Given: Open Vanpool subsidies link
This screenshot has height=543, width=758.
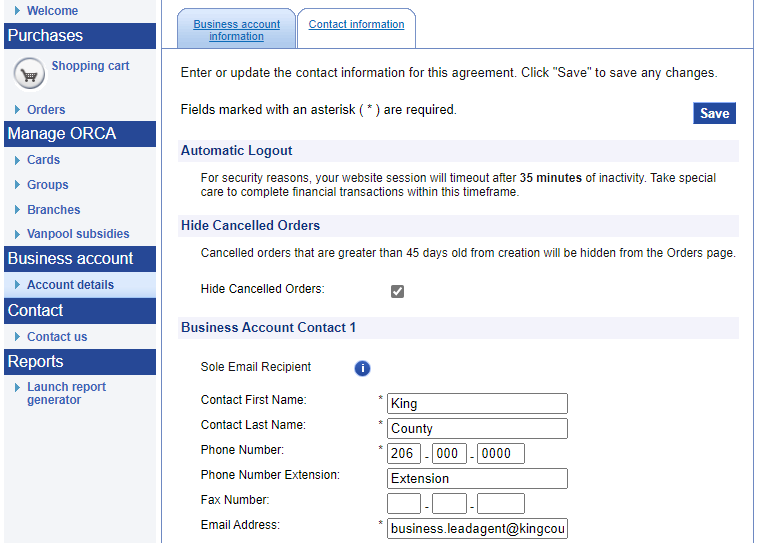Looking at the screenshot, I should point(78,234).
